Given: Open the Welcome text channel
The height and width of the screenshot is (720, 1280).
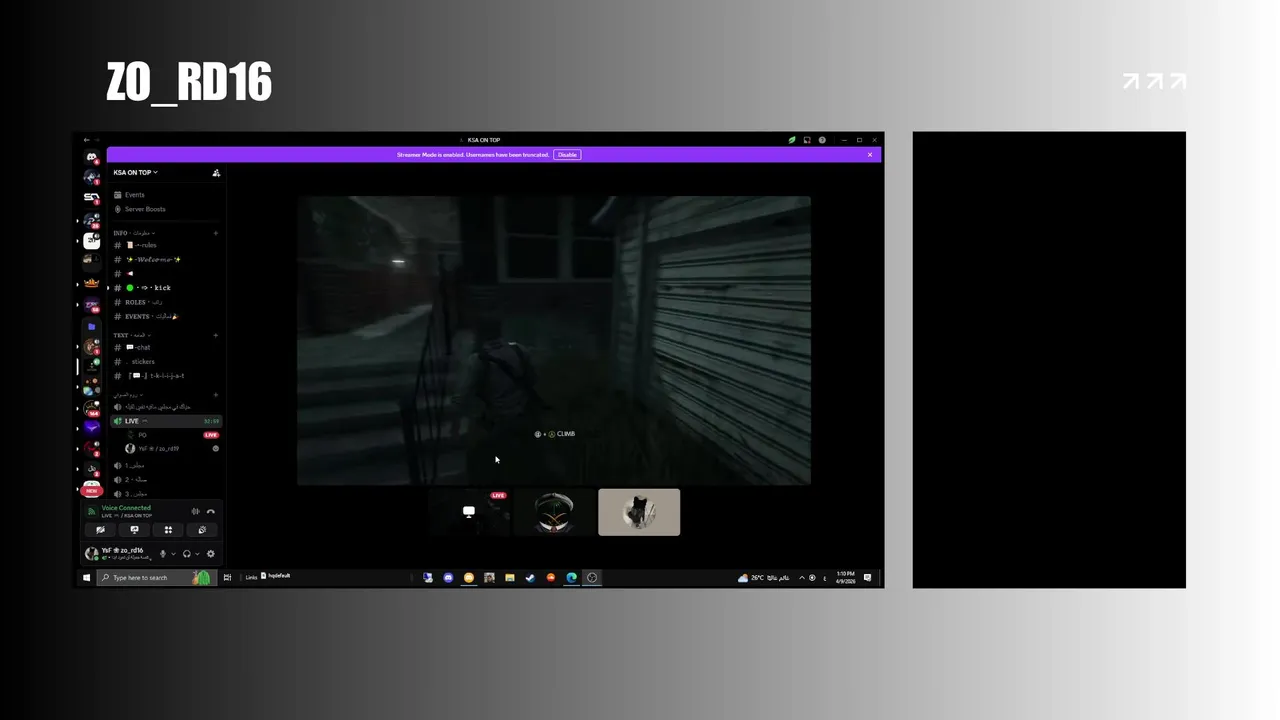Looking at the screenshot, I should point(166,259).
